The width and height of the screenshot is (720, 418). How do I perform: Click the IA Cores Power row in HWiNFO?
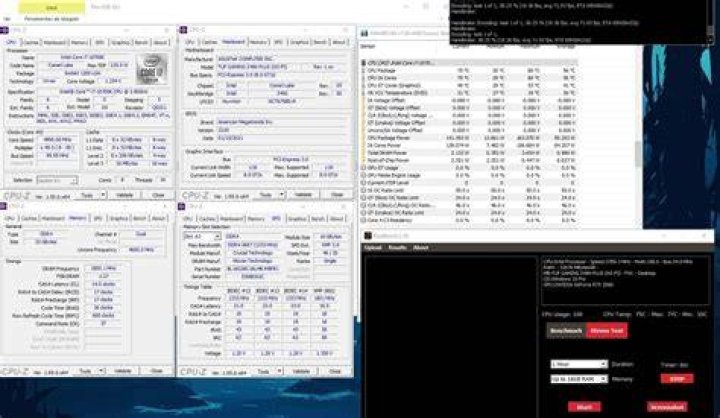point(469,145)
